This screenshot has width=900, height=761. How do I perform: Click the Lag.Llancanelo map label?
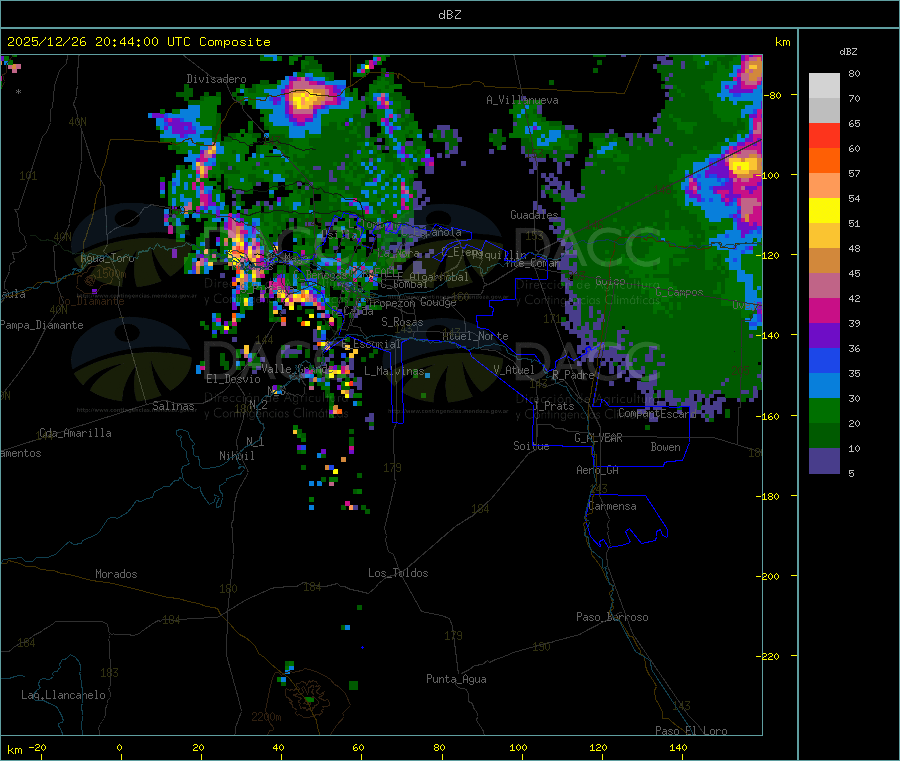pos(64,695)
